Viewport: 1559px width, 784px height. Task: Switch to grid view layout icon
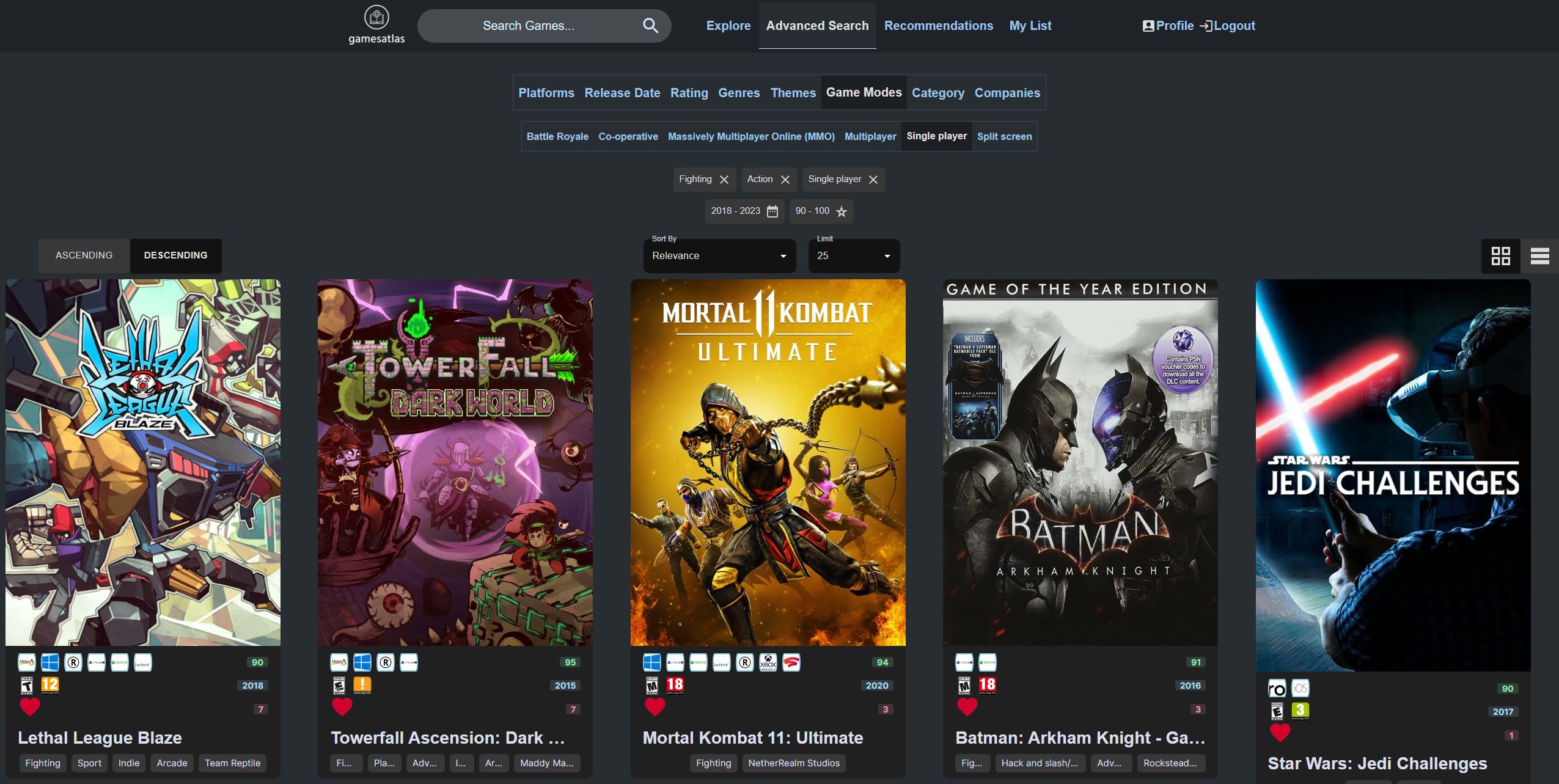point(1500,255)
